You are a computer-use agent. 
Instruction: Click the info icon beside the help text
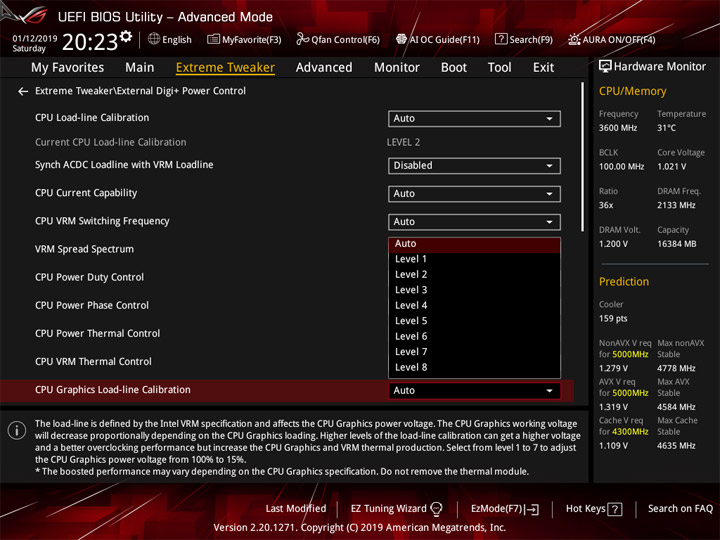click(17, 430)
